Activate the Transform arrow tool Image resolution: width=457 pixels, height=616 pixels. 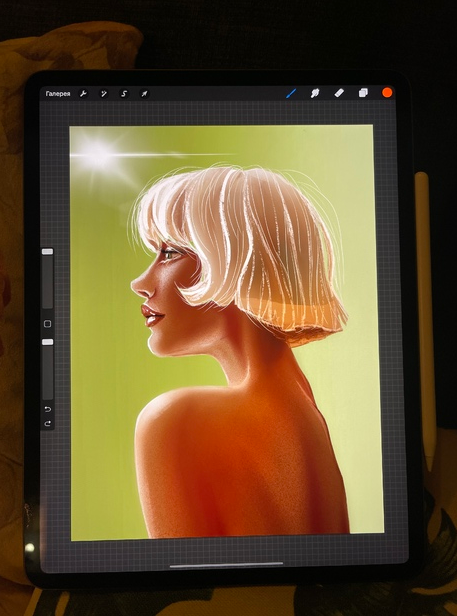pos(144,94)
